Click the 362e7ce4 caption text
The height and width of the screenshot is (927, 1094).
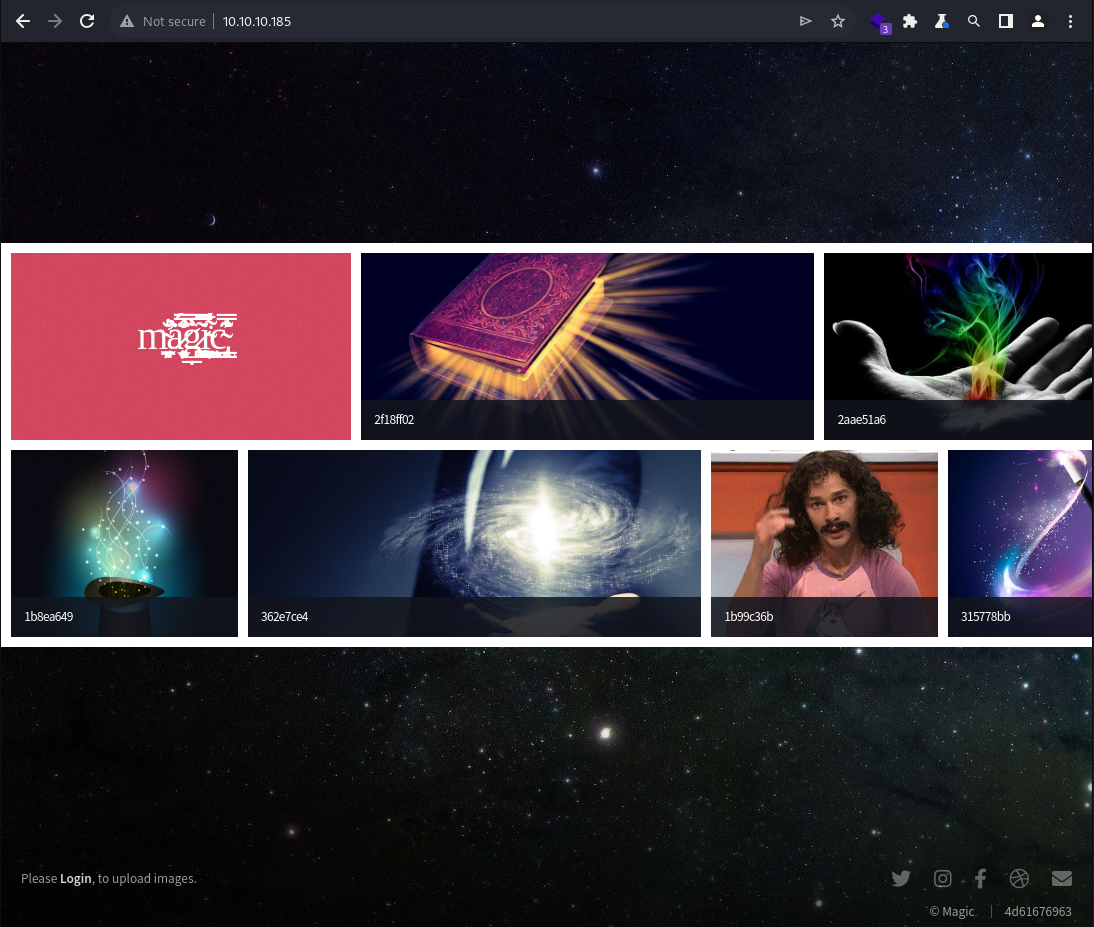click(x=284, y=617)
